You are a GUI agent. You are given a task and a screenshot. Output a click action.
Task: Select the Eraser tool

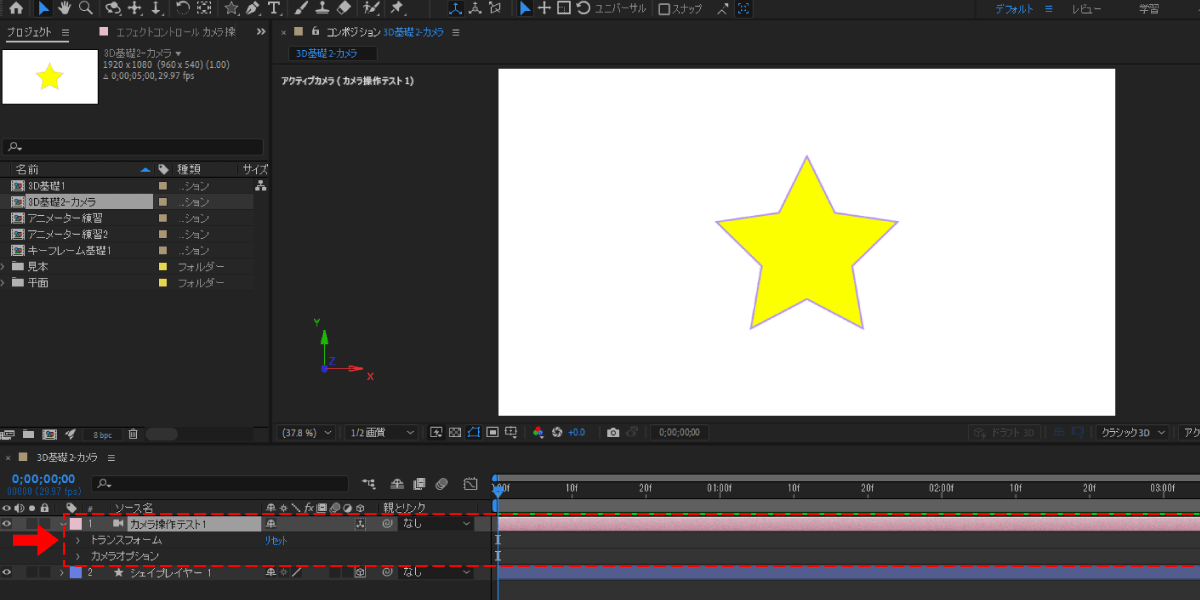click(344, 9)
